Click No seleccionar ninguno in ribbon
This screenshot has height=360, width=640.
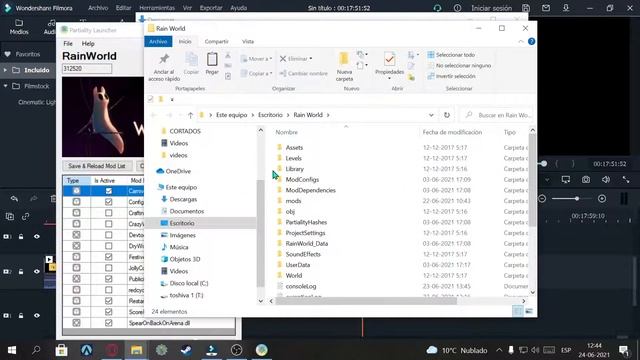(459, 65)
